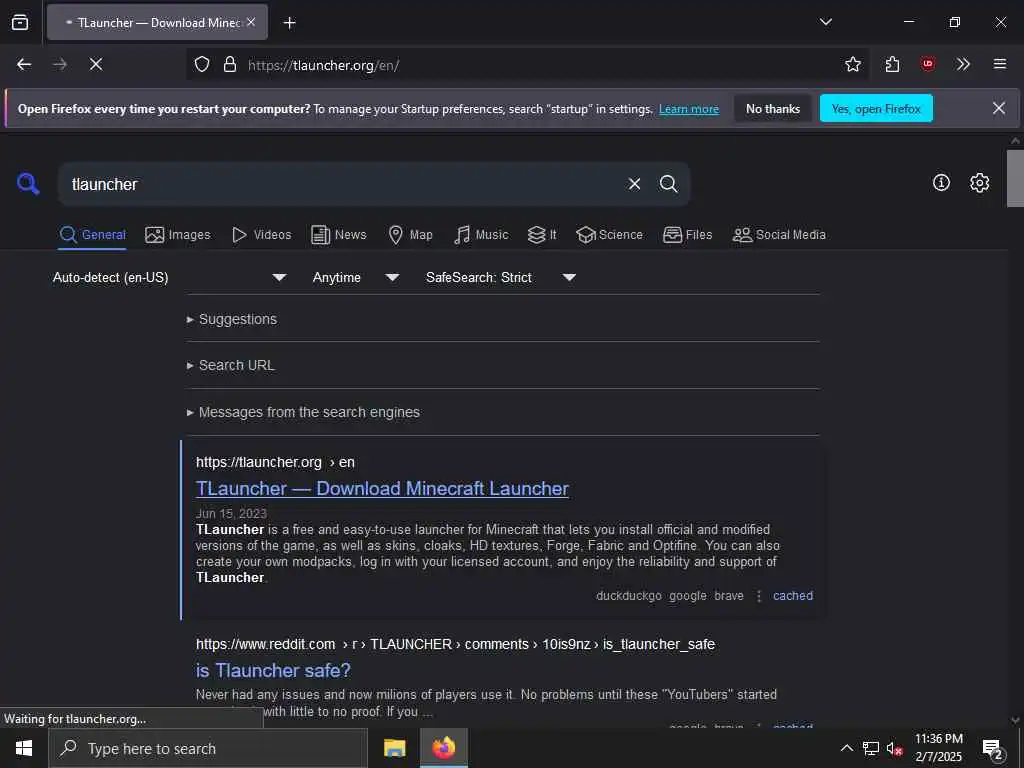Screen dimensions: 1024x768
Task: Clear the search query text
Action: [x=634, y=184]
